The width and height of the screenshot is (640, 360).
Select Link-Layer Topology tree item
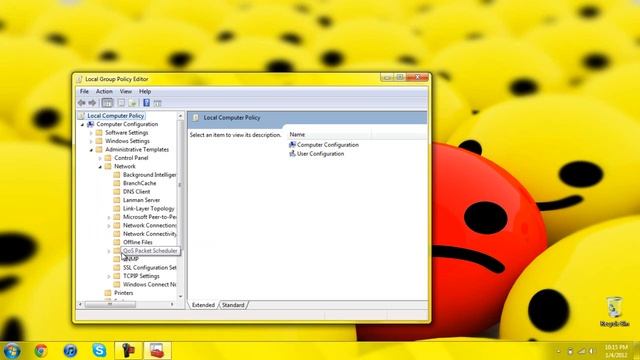coord(149,209)
